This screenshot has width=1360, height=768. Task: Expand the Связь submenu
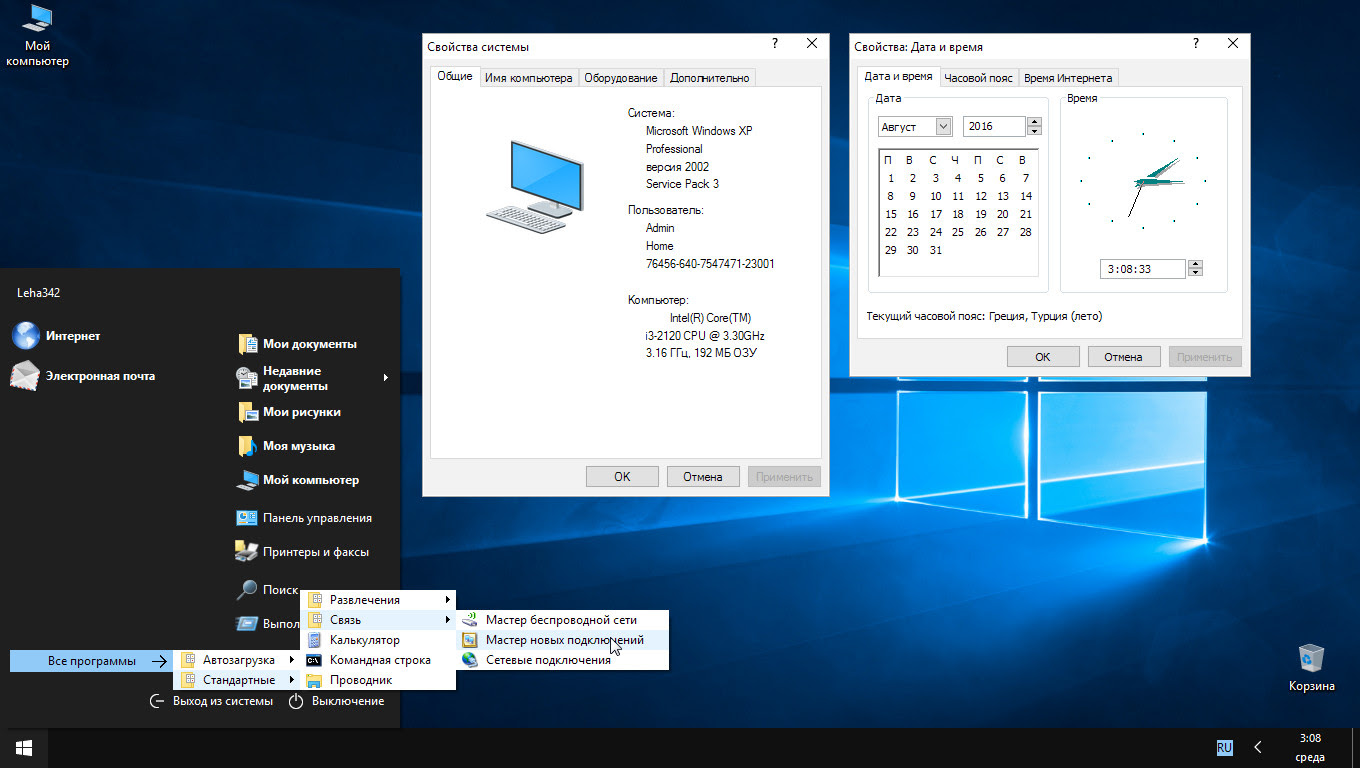tap(378, 620)
